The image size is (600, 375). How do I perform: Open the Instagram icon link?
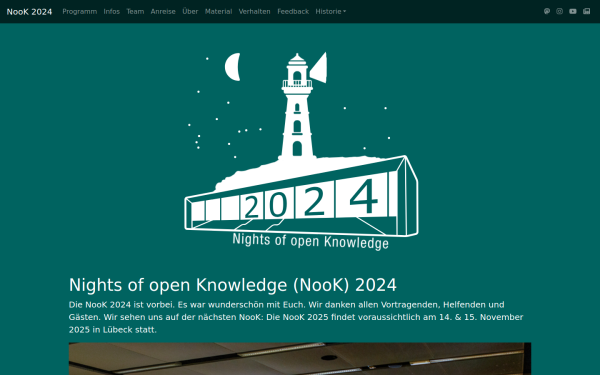click(x=559, y=11)
